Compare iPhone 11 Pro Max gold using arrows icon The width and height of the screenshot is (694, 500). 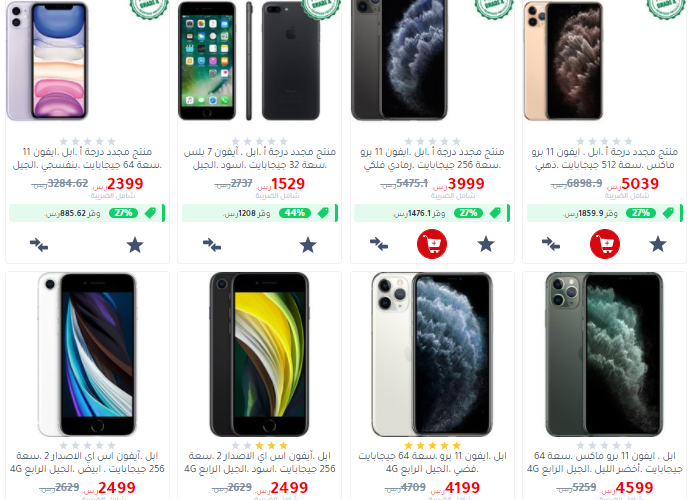coord(551,244)
